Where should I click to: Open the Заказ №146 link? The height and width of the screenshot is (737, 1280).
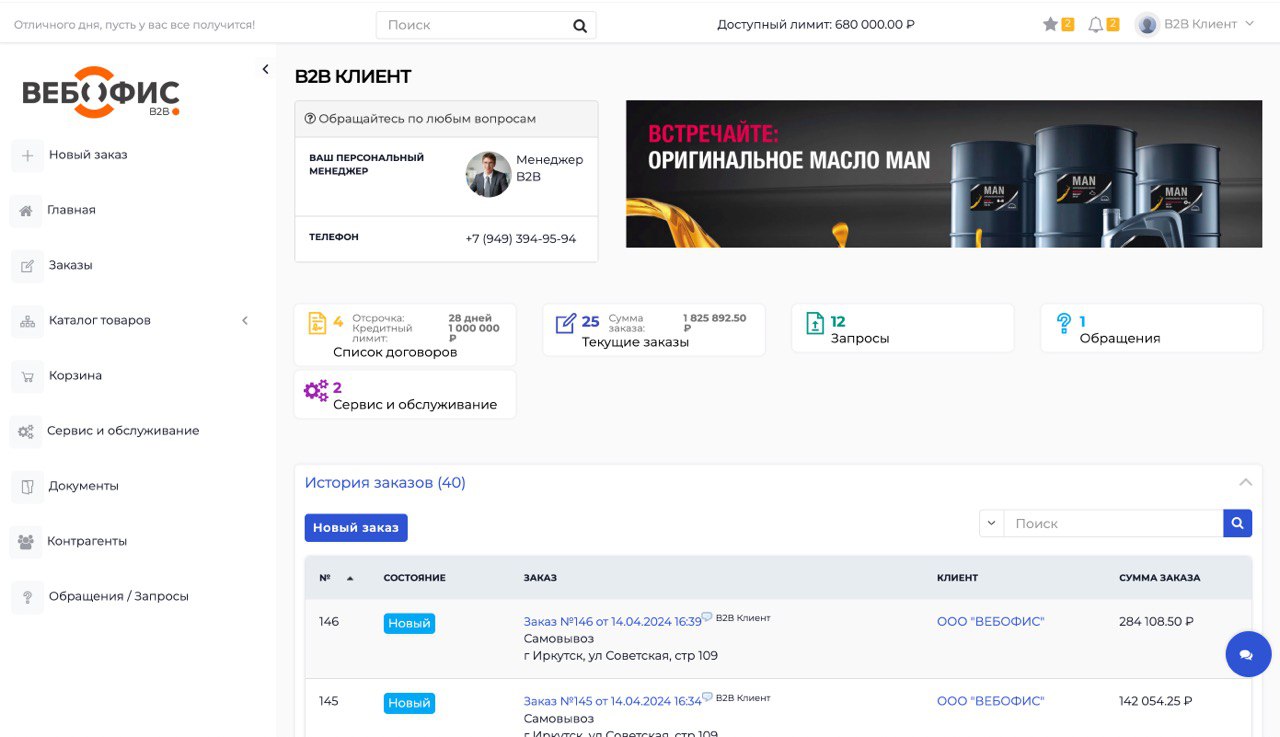(x=611, y=621)
